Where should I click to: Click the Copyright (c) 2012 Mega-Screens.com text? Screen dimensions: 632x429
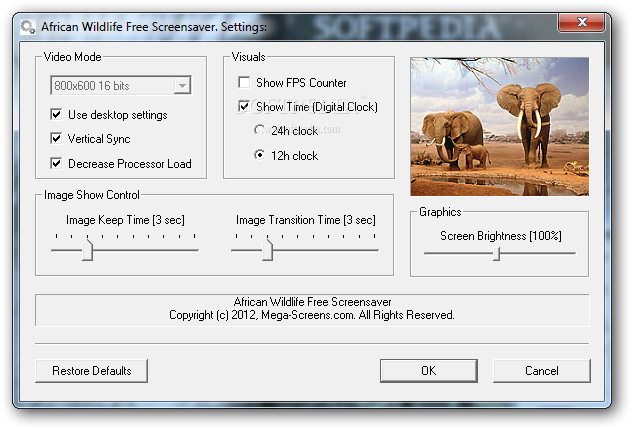pos(312,315)
